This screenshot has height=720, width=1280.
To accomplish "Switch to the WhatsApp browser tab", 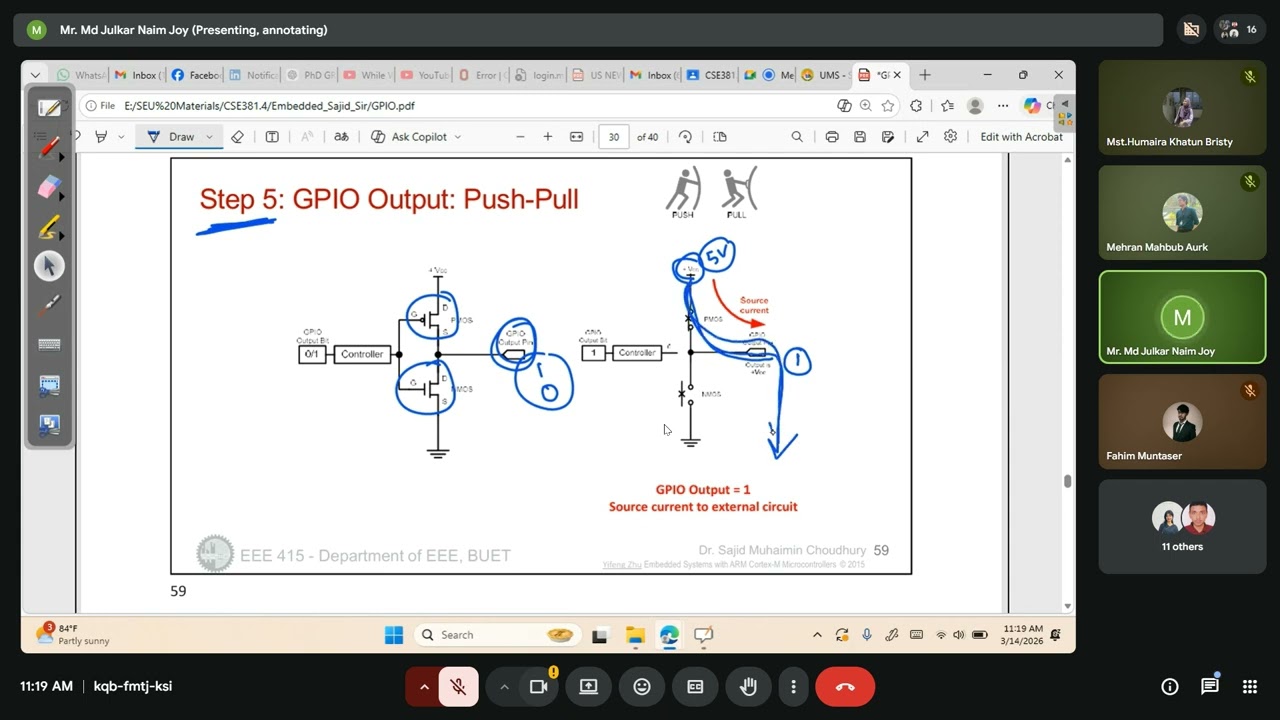I will point(81,75).
